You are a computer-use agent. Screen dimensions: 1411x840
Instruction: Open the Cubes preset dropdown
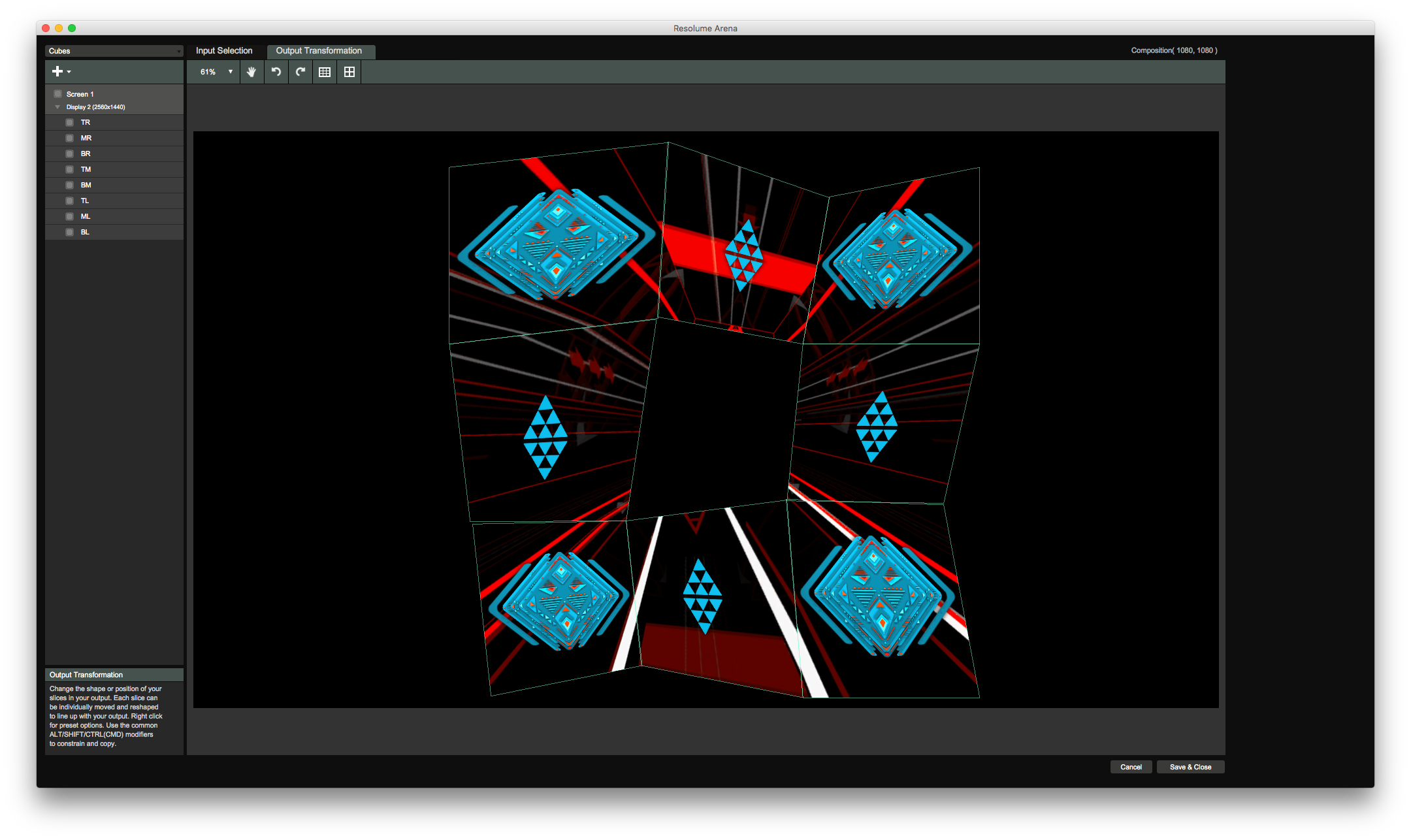tap(114, 51)
